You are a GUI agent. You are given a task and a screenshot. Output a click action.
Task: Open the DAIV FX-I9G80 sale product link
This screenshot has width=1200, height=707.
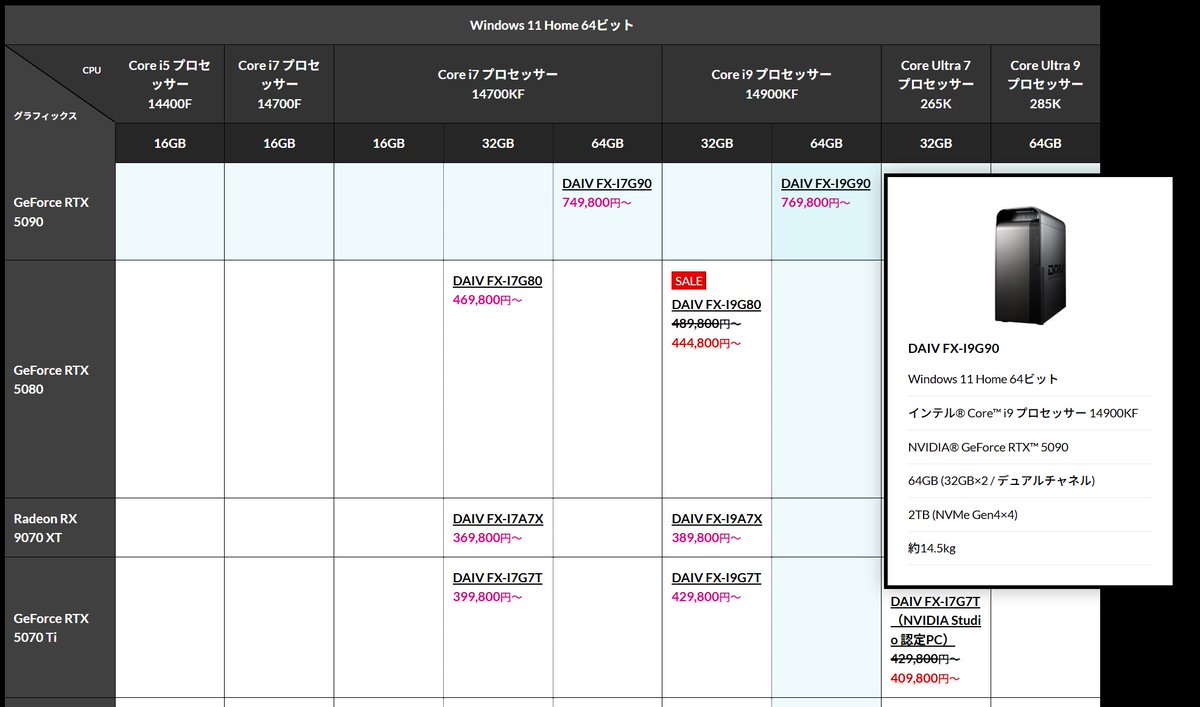click(x=716, y=304)
